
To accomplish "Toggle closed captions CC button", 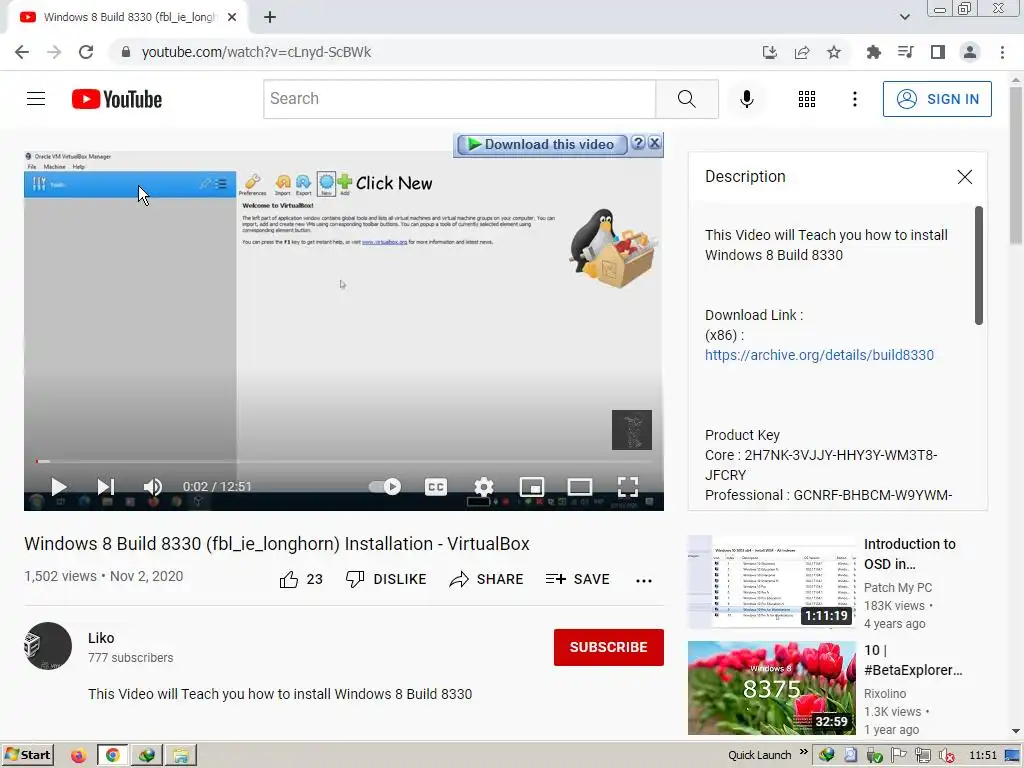I will [436, 487].
